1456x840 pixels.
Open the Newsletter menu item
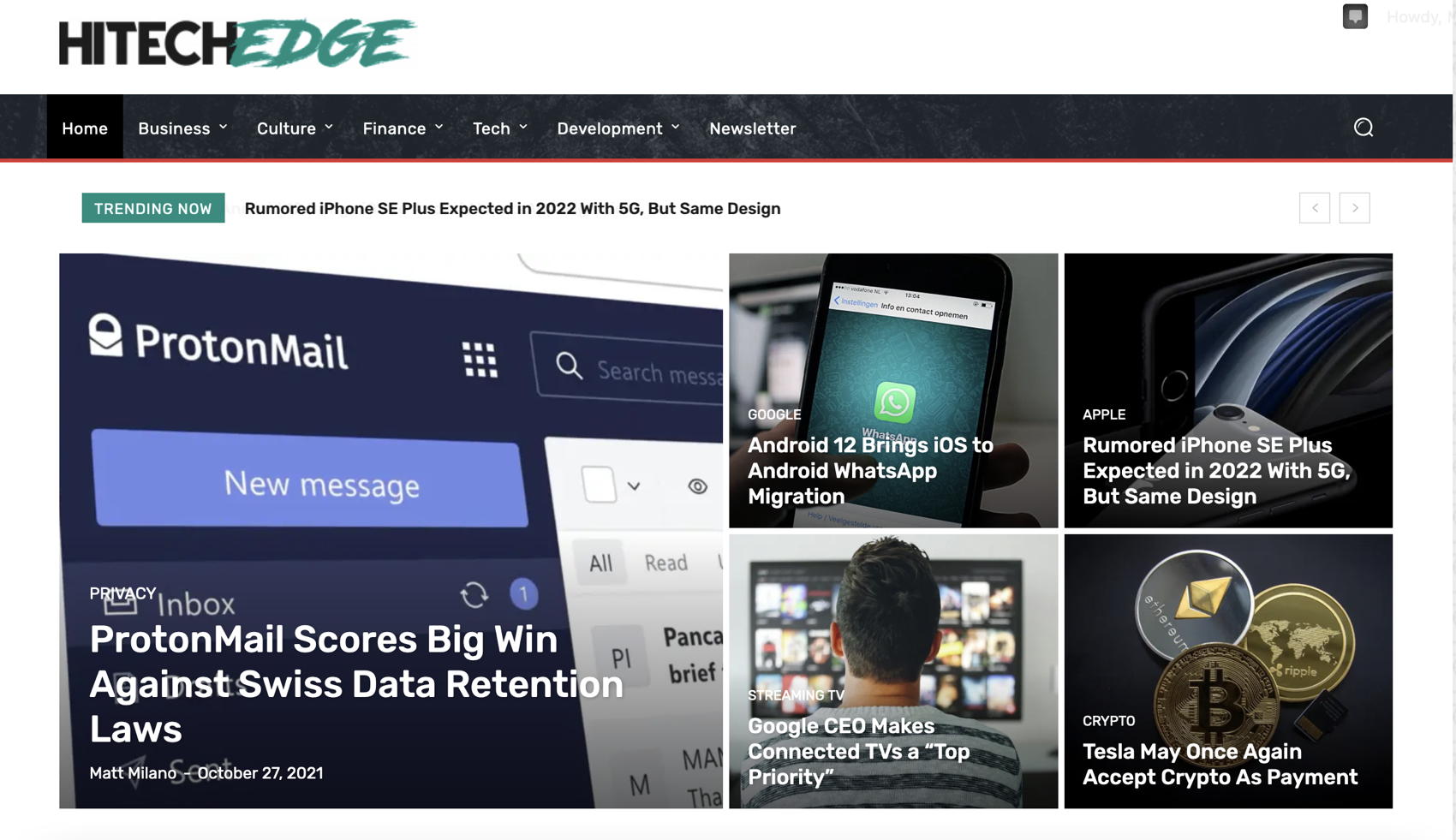pyautogui.click(x=753, y=128)
